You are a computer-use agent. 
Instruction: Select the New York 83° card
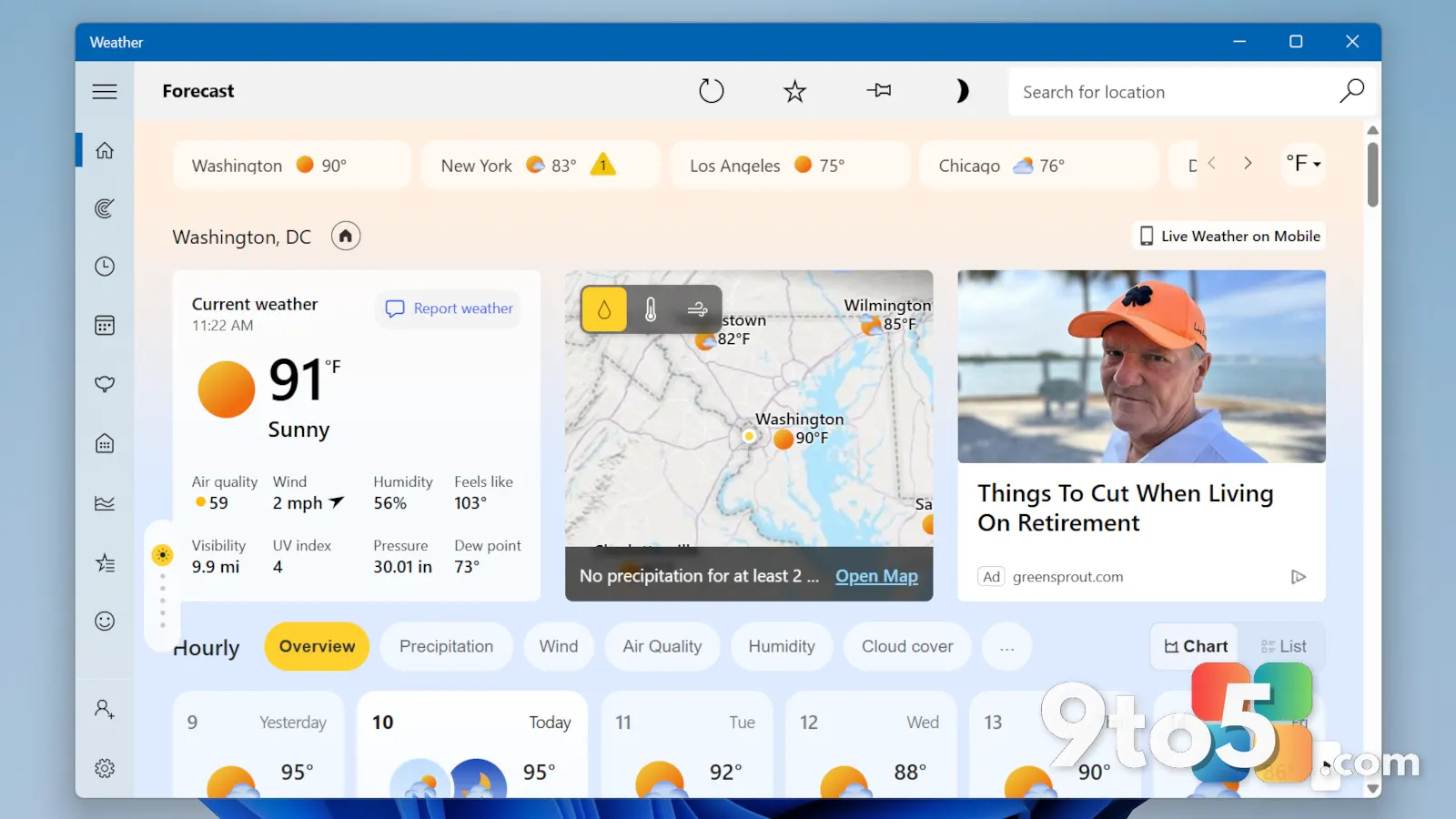click(x=541, y=165)
